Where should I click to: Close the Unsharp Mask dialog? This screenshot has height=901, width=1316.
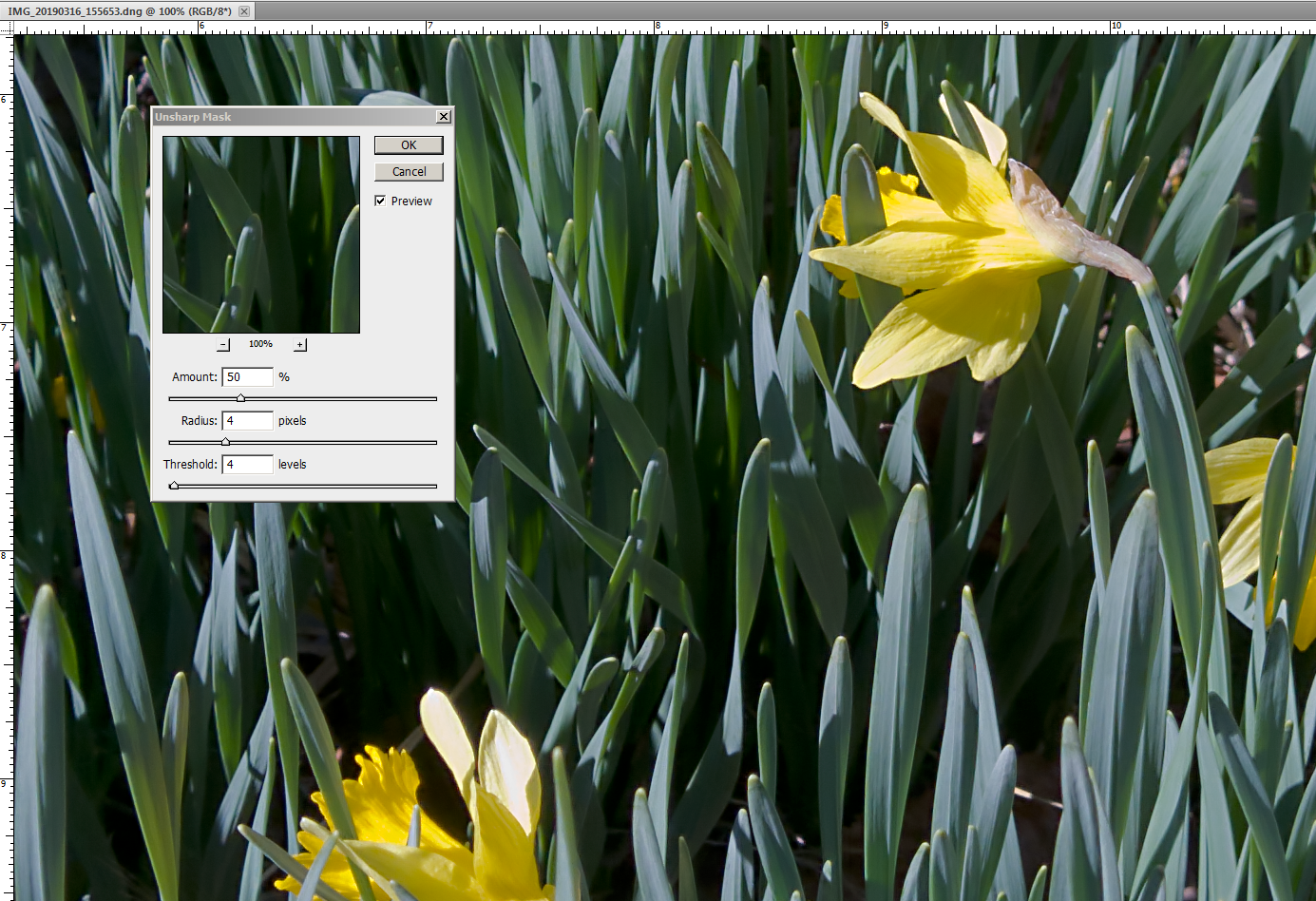(x=443, y=117)
